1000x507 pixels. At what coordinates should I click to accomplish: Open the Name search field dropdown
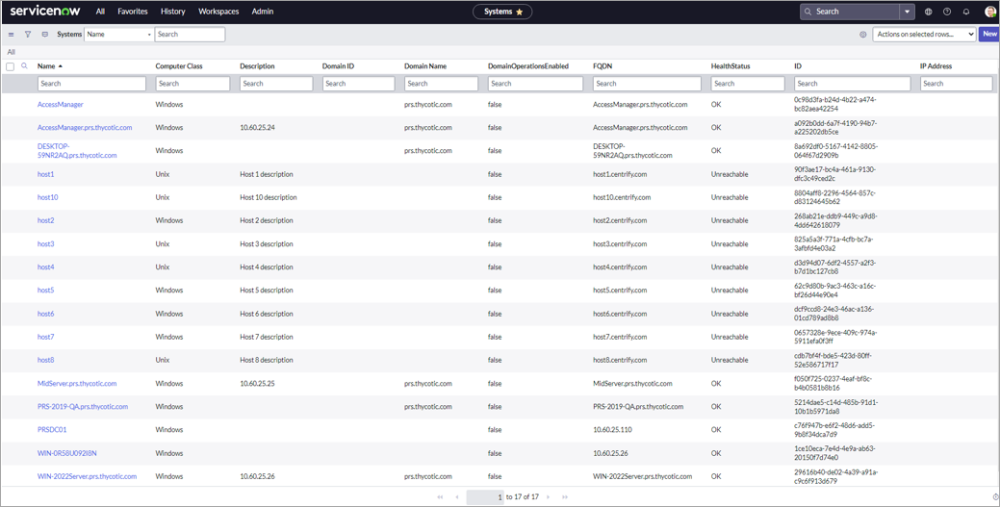point(118,34)
